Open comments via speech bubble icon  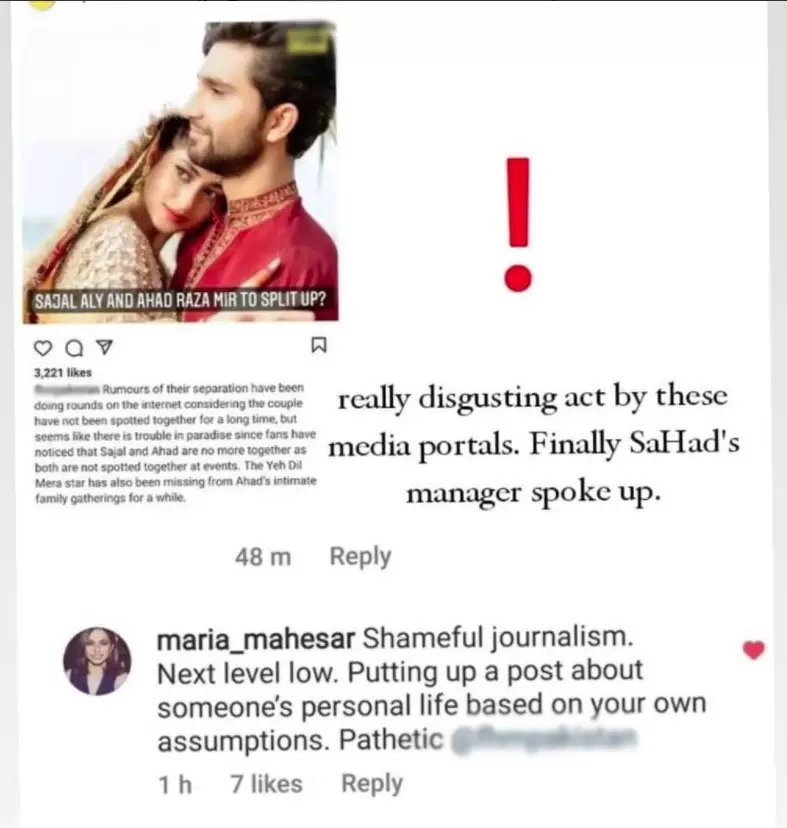(74, 349)
